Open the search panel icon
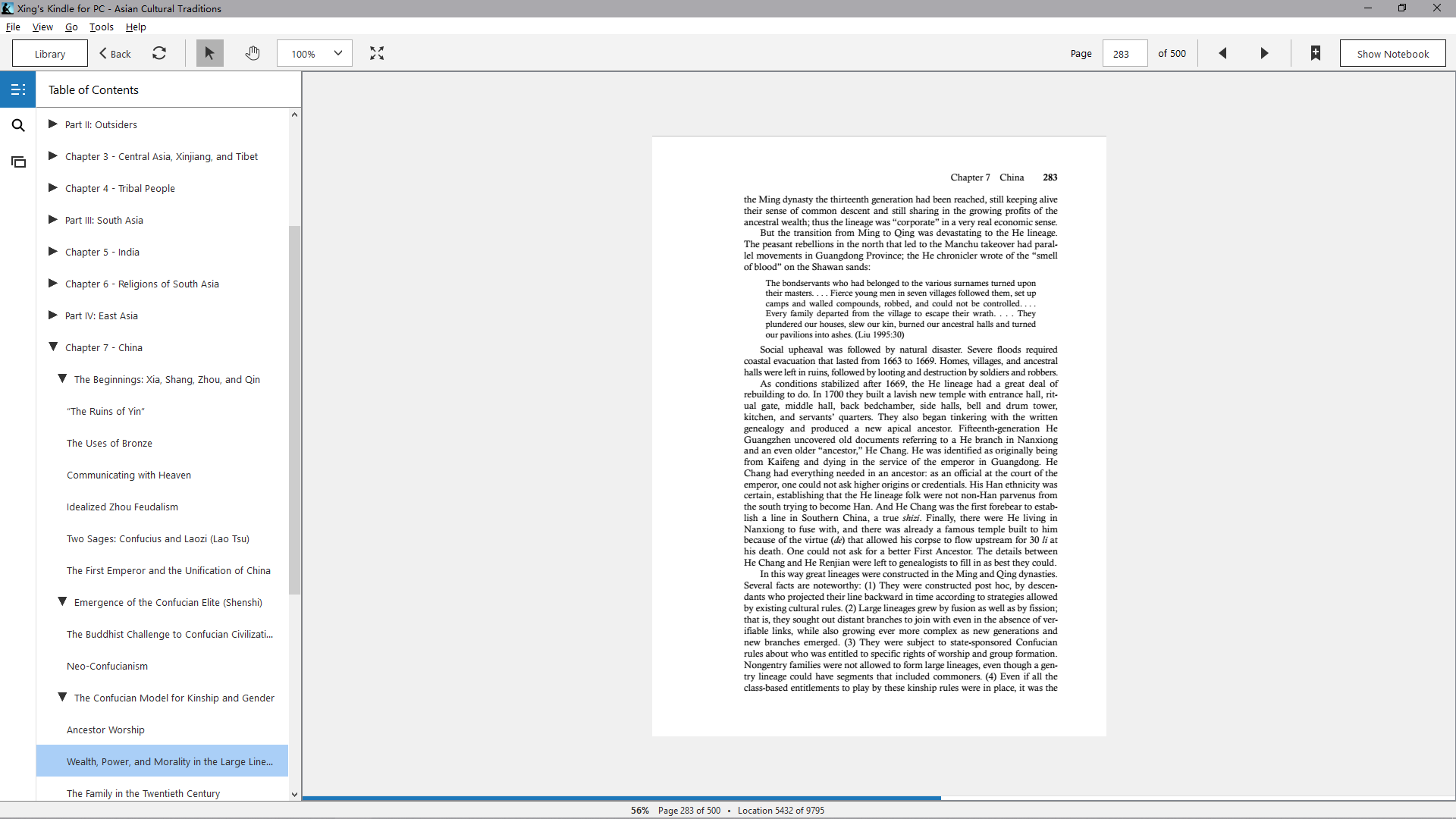Viewport: 1456px width, 819px height. 18,125
